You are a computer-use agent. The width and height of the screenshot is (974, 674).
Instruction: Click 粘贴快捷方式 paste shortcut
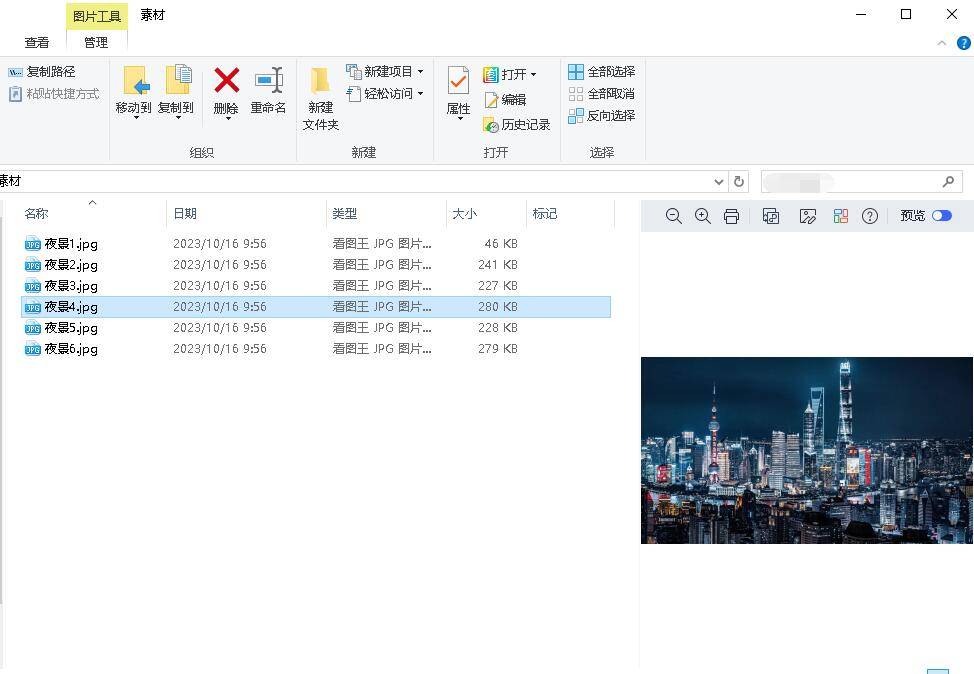pyautogui.click(x=54, y=94)
